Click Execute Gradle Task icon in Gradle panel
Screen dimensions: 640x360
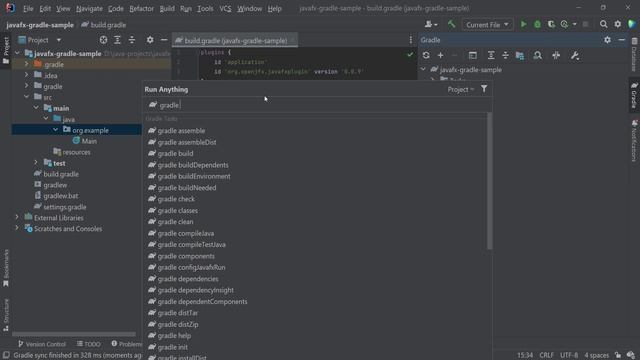pos(473,55)
